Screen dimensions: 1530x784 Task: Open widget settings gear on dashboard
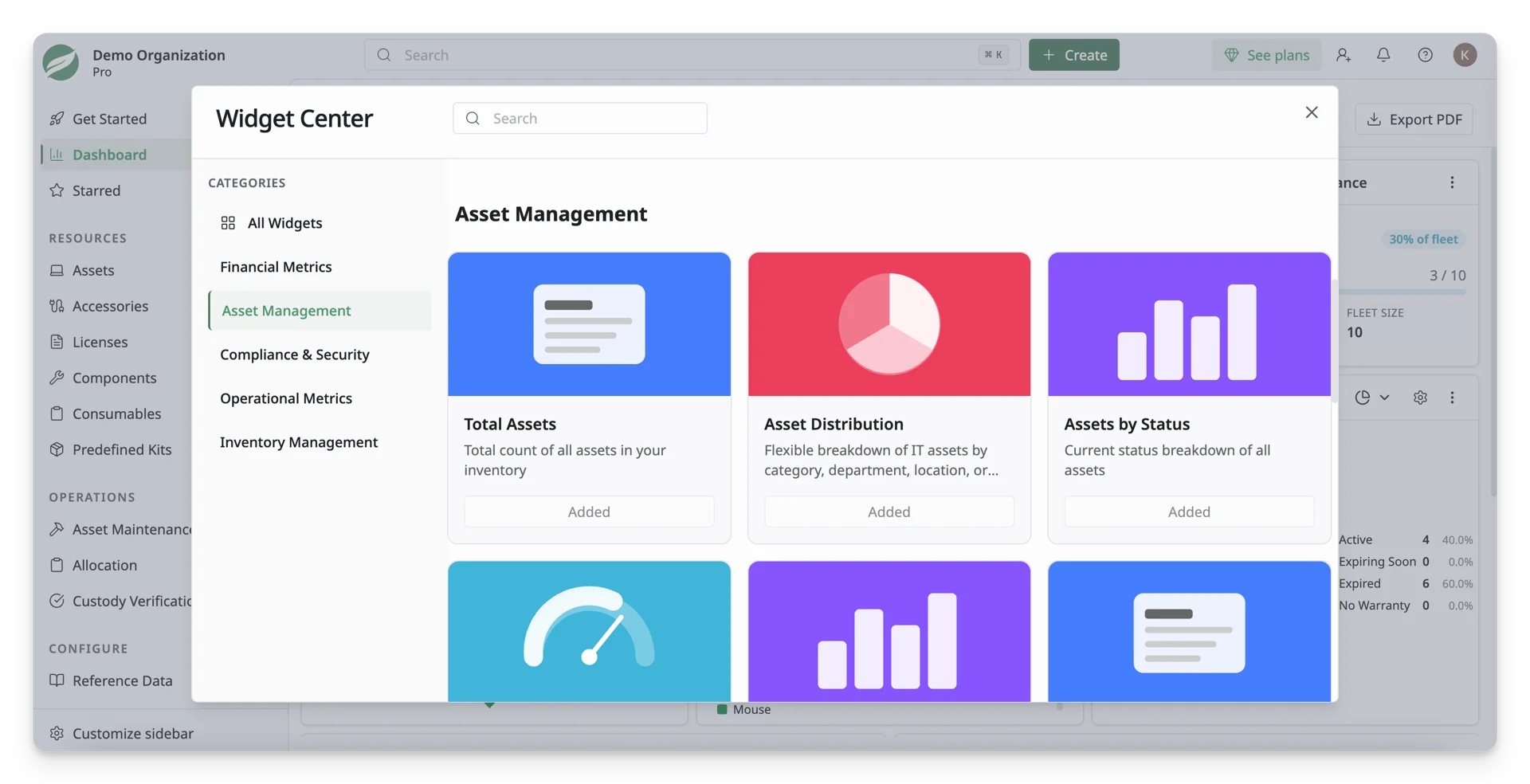[1420, 398]
